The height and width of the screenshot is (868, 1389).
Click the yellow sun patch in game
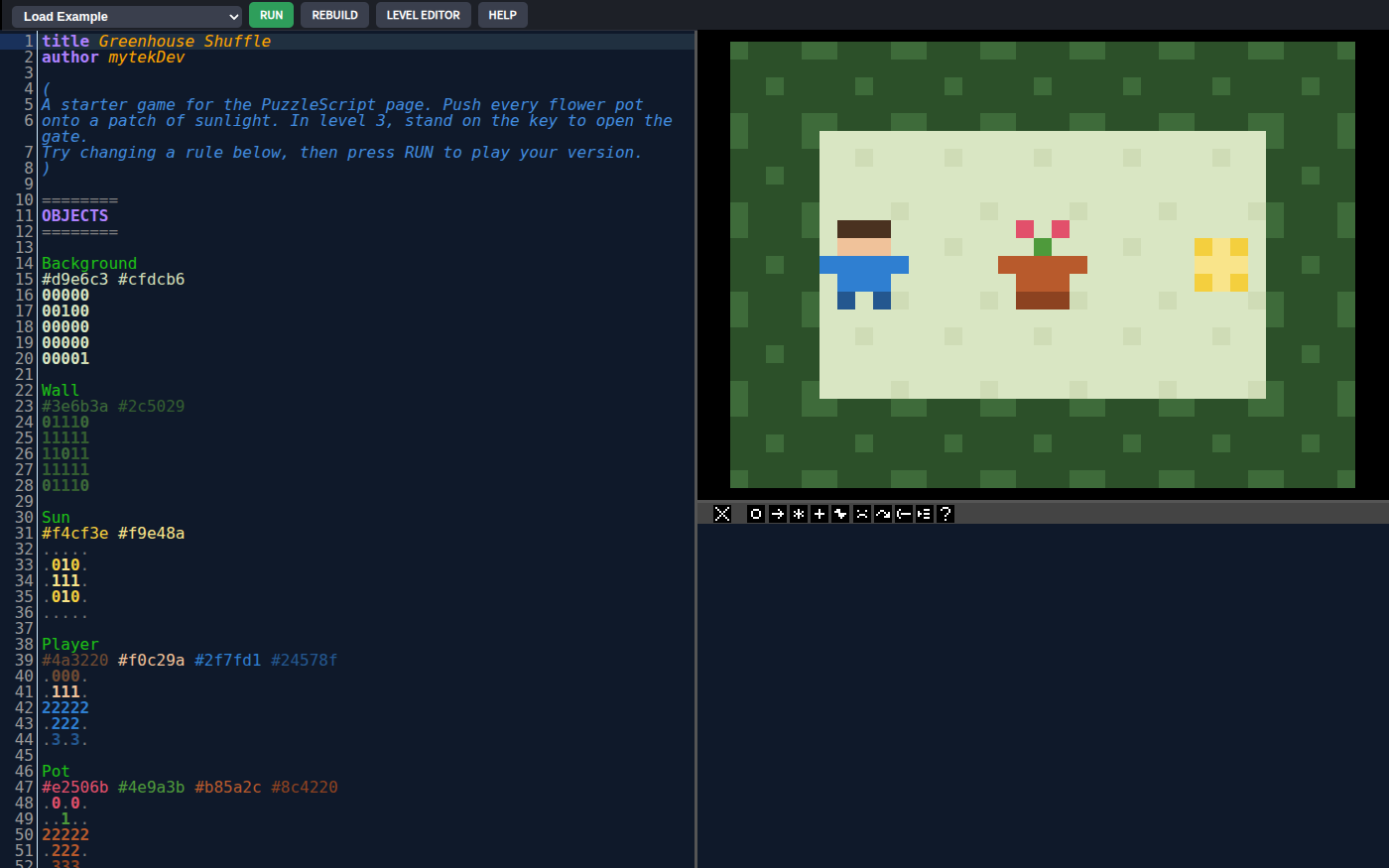(x=1221, y=265)
